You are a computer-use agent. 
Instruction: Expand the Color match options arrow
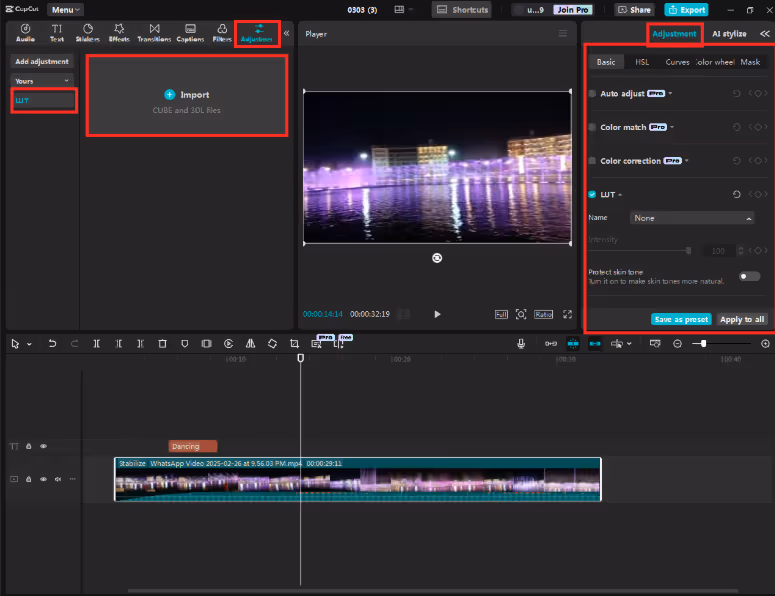(x=672, y=127)
